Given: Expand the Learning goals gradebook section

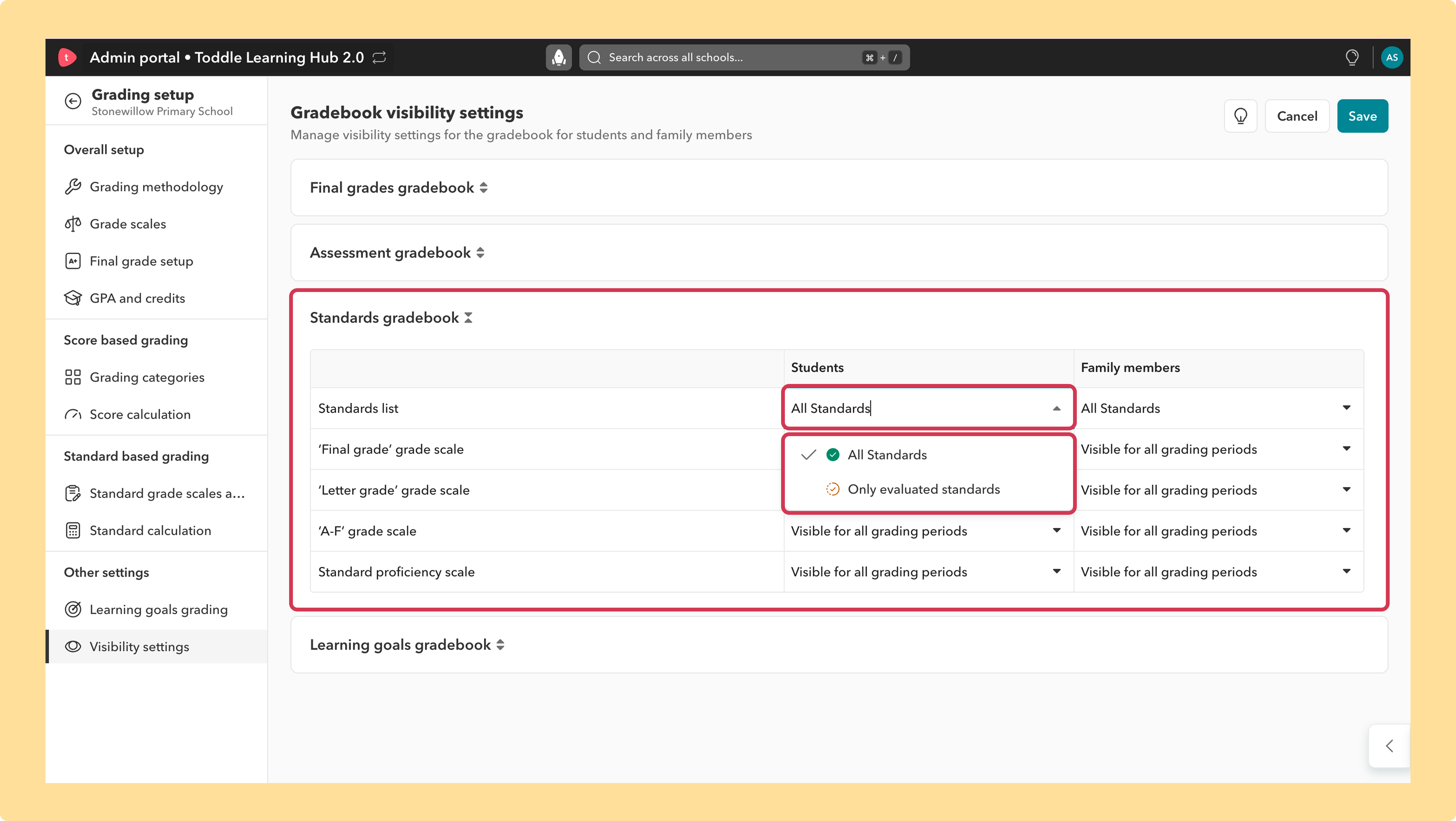Looking at the screenshot, I should pos(500,645).
